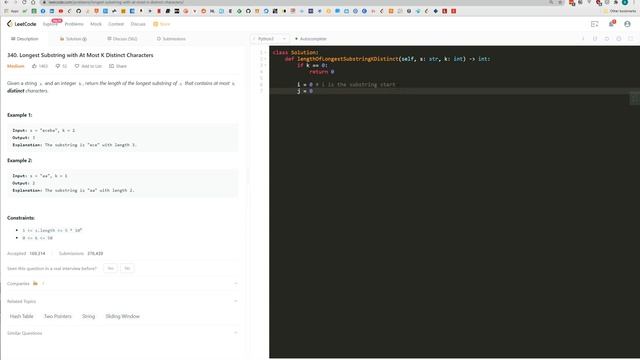640x360 pixels.
Task: Click the Medium difficulty label
Action: [x=16, y=66]
